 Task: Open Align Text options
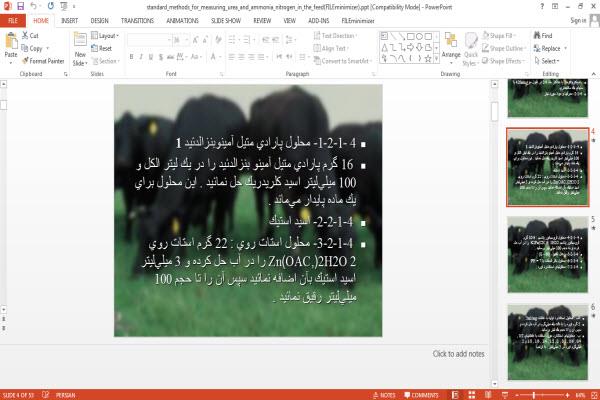click(x=331, y=48)
